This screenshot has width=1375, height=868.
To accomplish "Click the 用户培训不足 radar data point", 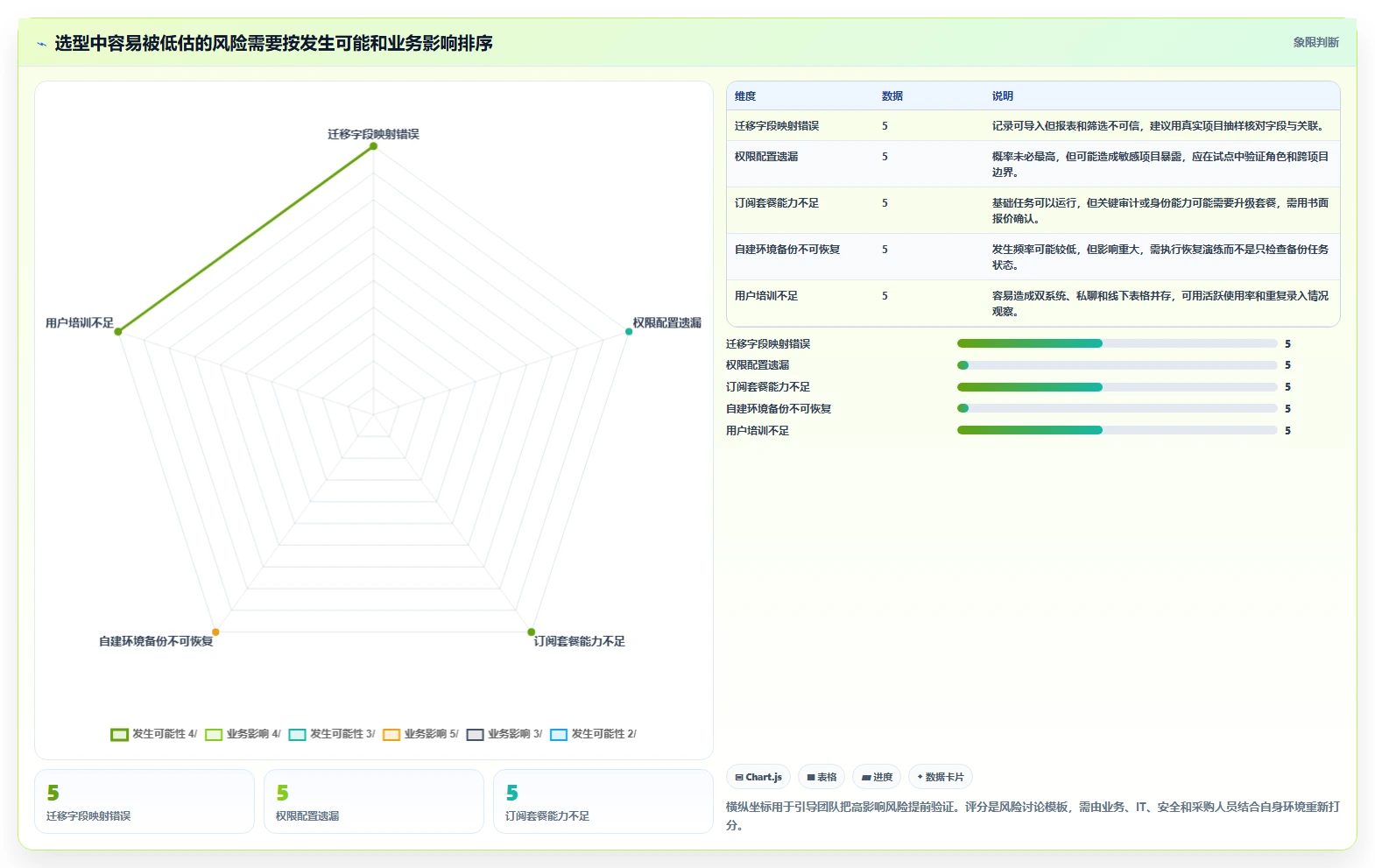I will (118, 331).
